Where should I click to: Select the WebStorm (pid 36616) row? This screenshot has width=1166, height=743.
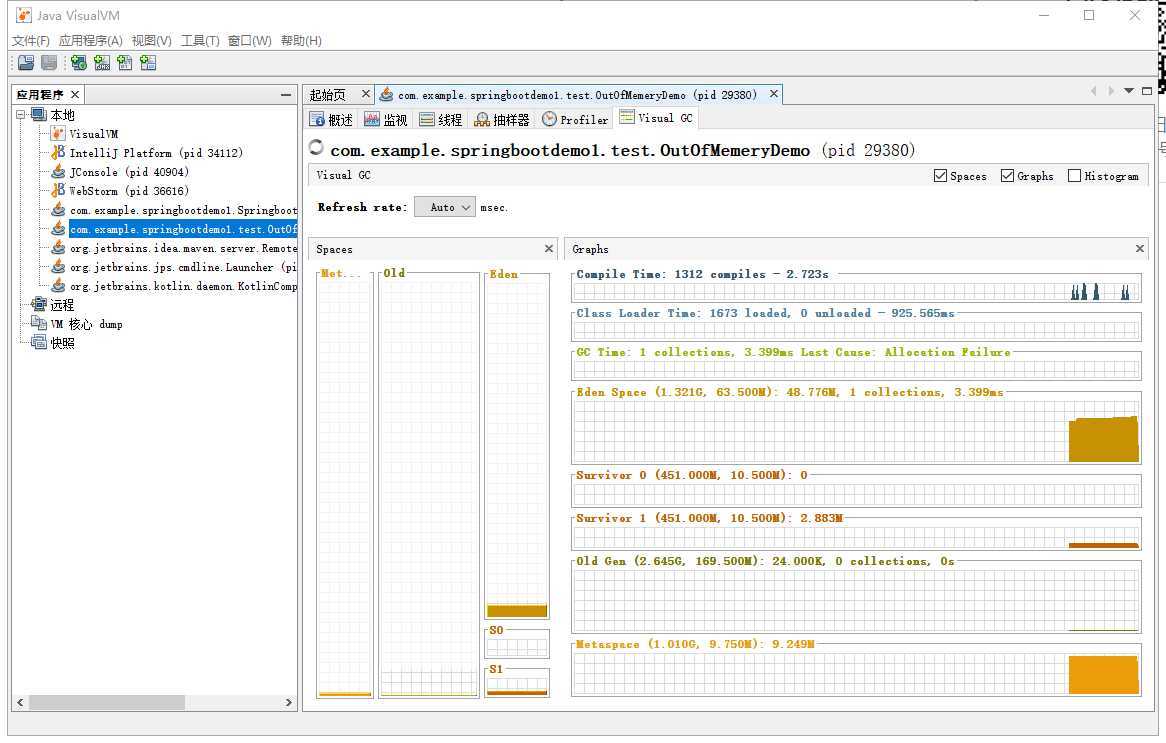click(x=129, y=190)
